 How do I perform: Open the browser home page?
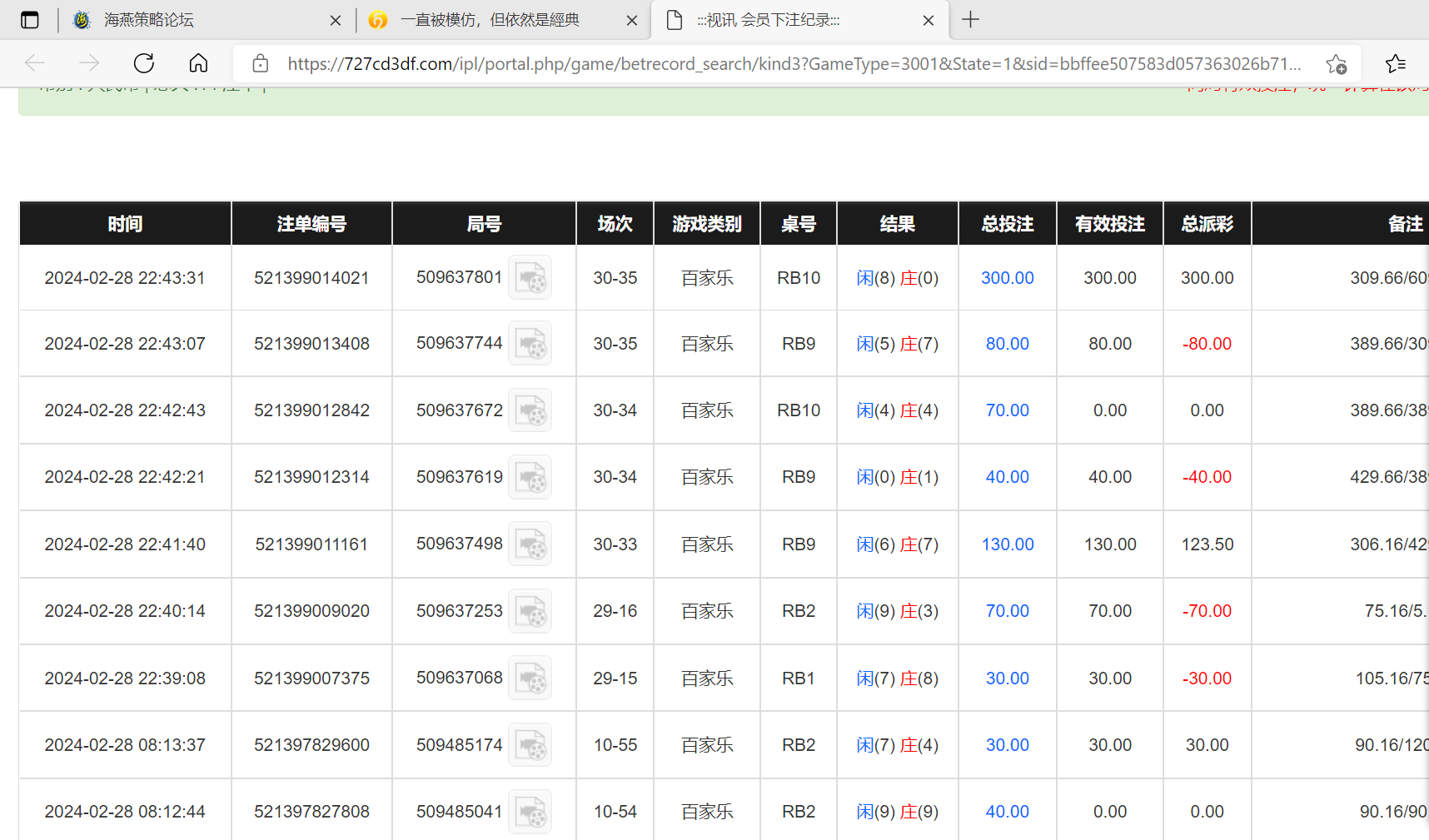pos(198,63)
